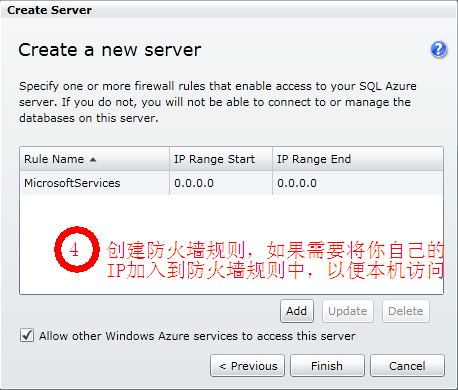The height and width of the screenshot is (390, 458).
Task: Sort by the IP Range End column header
Action: (x=358, y=159)
